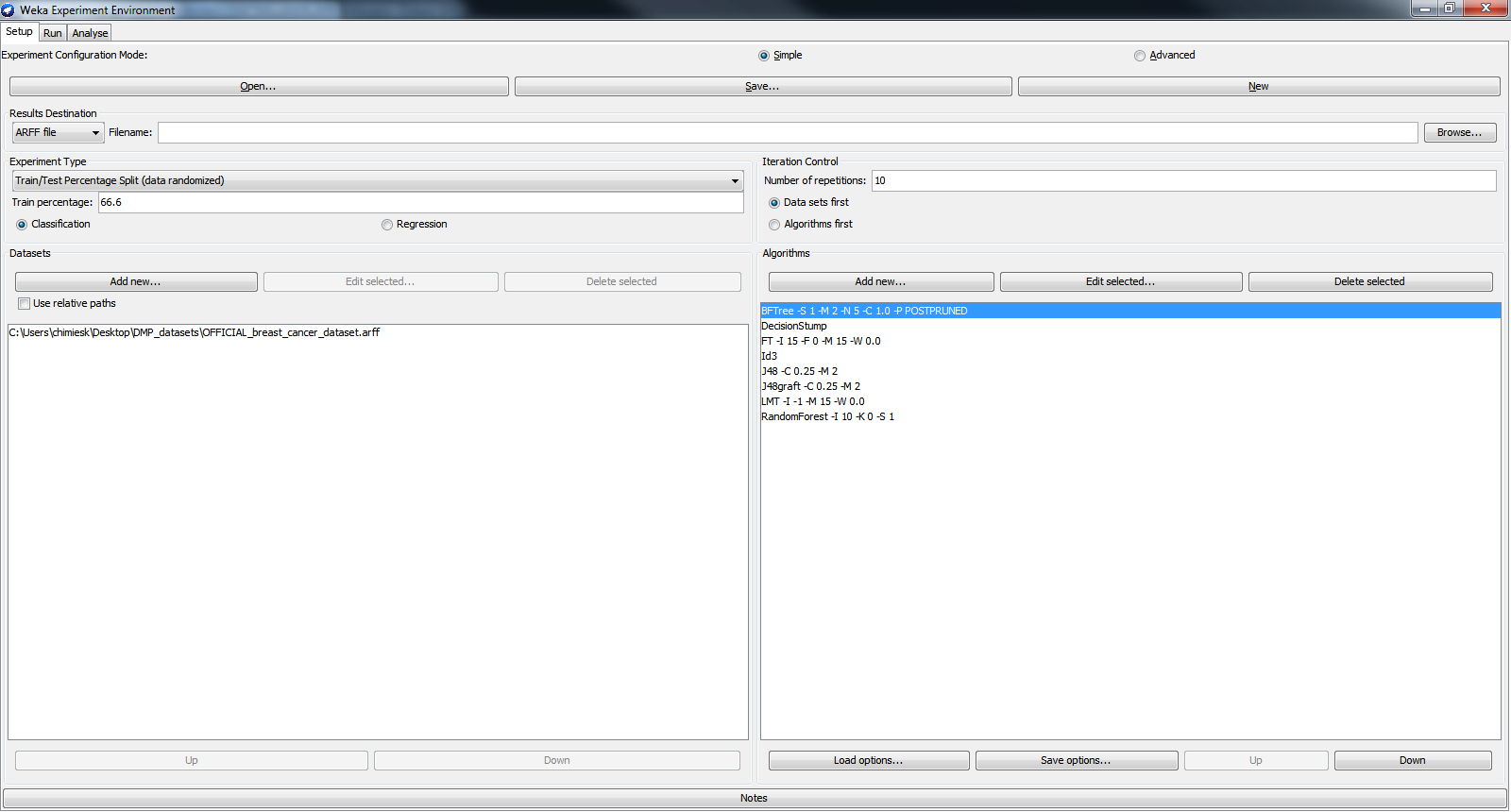Select the Setup tab

click(x=19, y=31)
